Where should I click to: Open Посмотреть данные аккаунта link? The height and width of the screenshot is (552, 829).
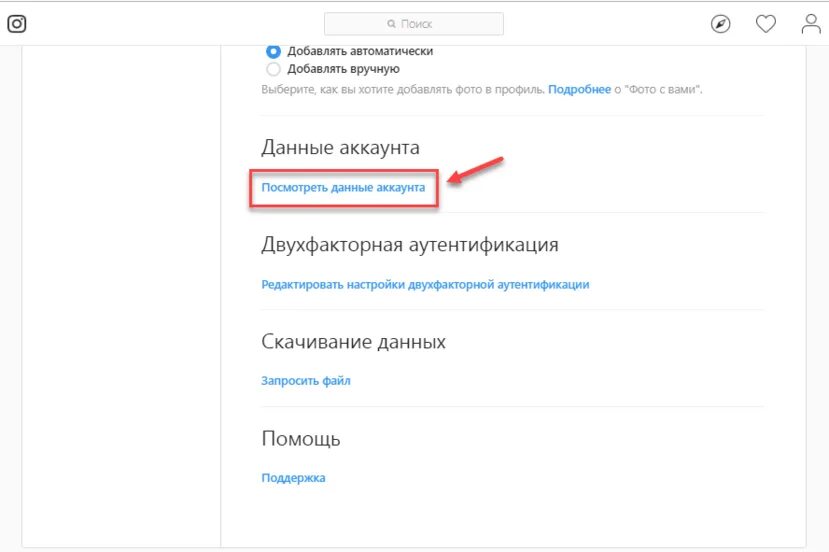tap(343, 187)
